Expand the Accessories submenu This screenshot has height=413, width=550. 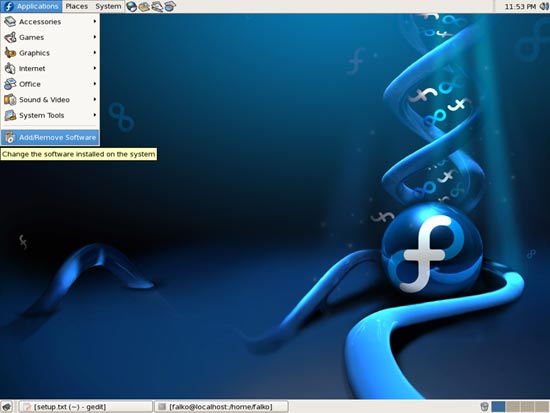pos(50,22)
